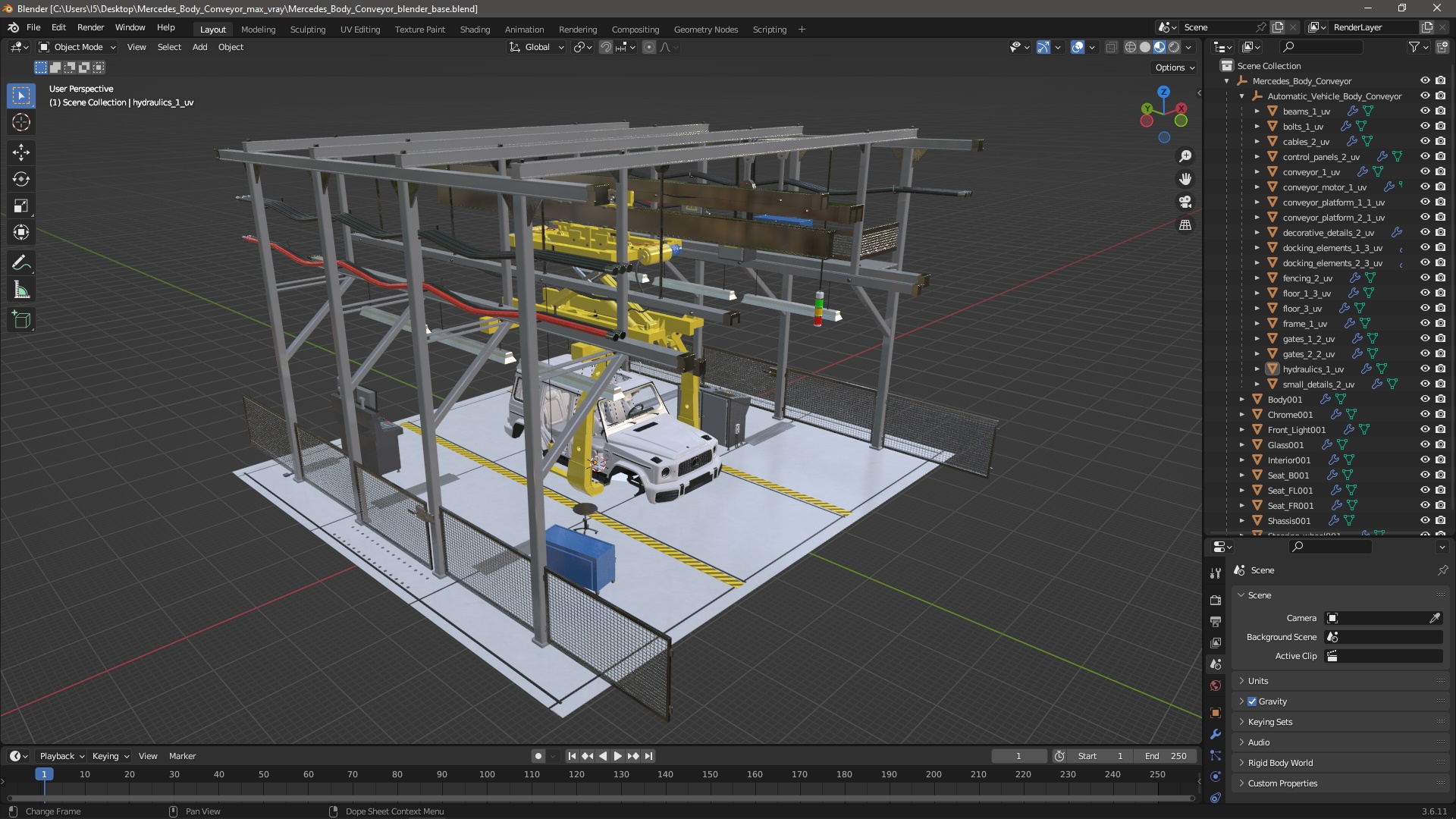Open the Global orientation dropdown
The height and width of the screenshot is (819, 1456).
[x=537, y=47]
